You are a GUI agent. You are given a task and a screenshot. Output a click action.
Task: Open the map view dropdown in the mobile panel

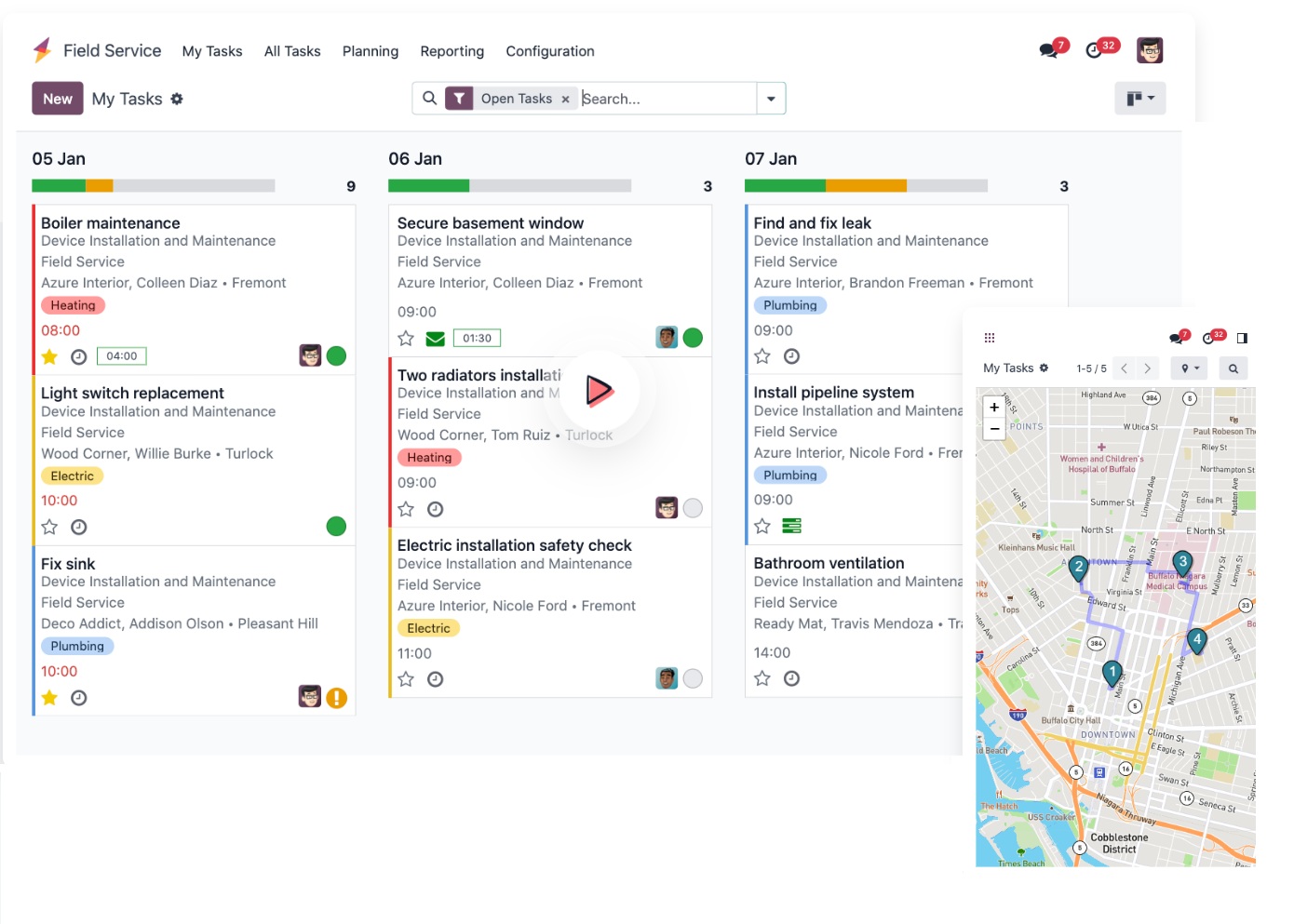(1190, 368)
